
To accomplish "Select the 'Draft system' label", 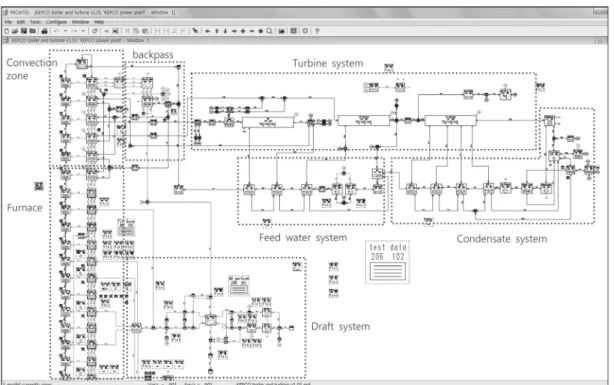I will (x=340, y=327).
